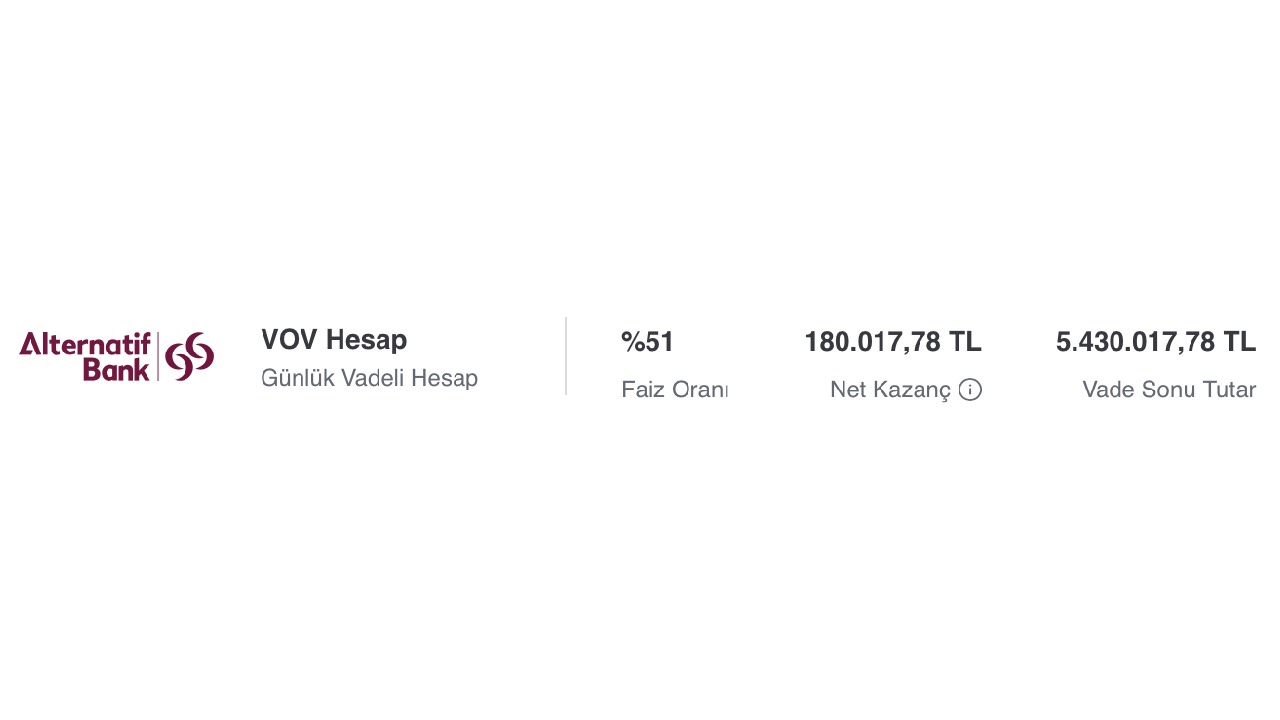The image size is (1280, 720).
Task: Select the word "Bank" in the logo
Action: coord(116,370)
